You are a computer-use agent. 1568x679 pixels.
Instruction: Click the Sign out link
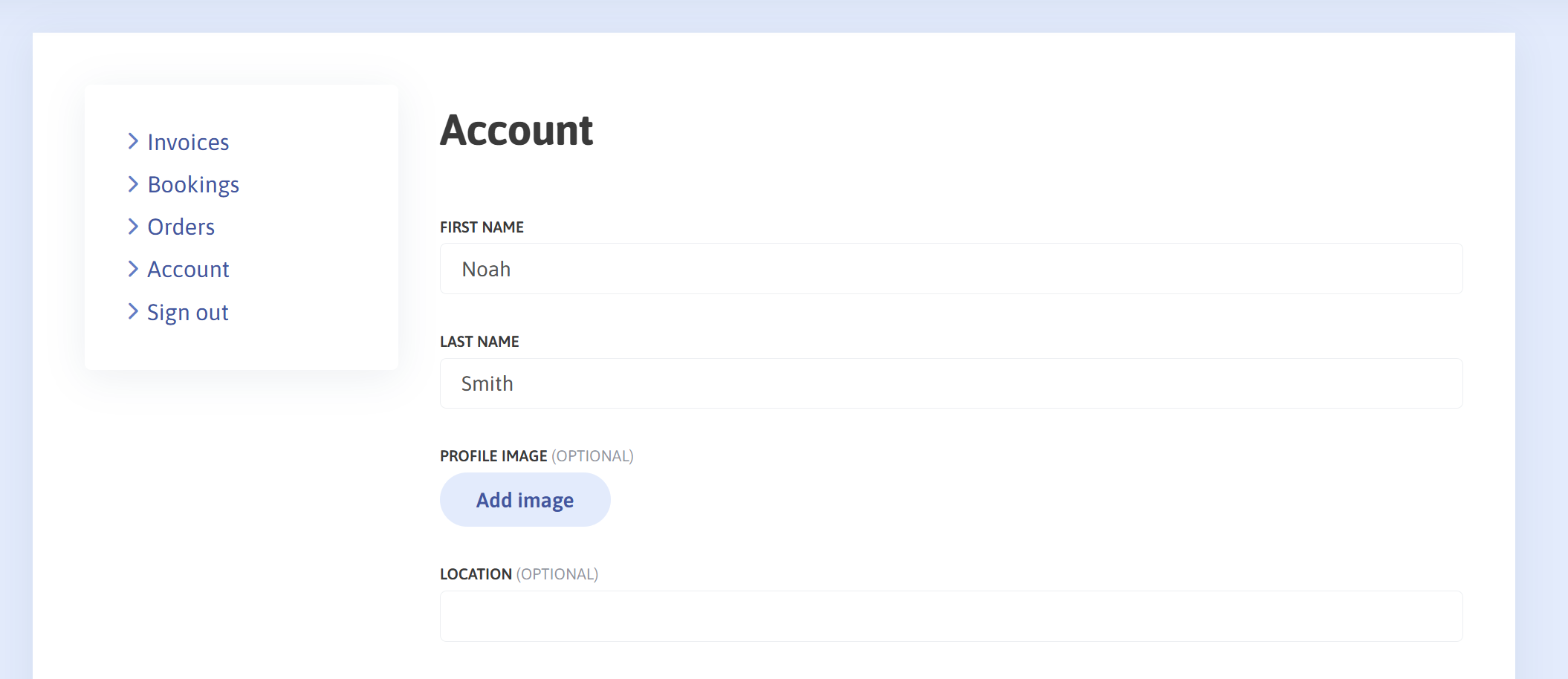click(x=187, y=312)
